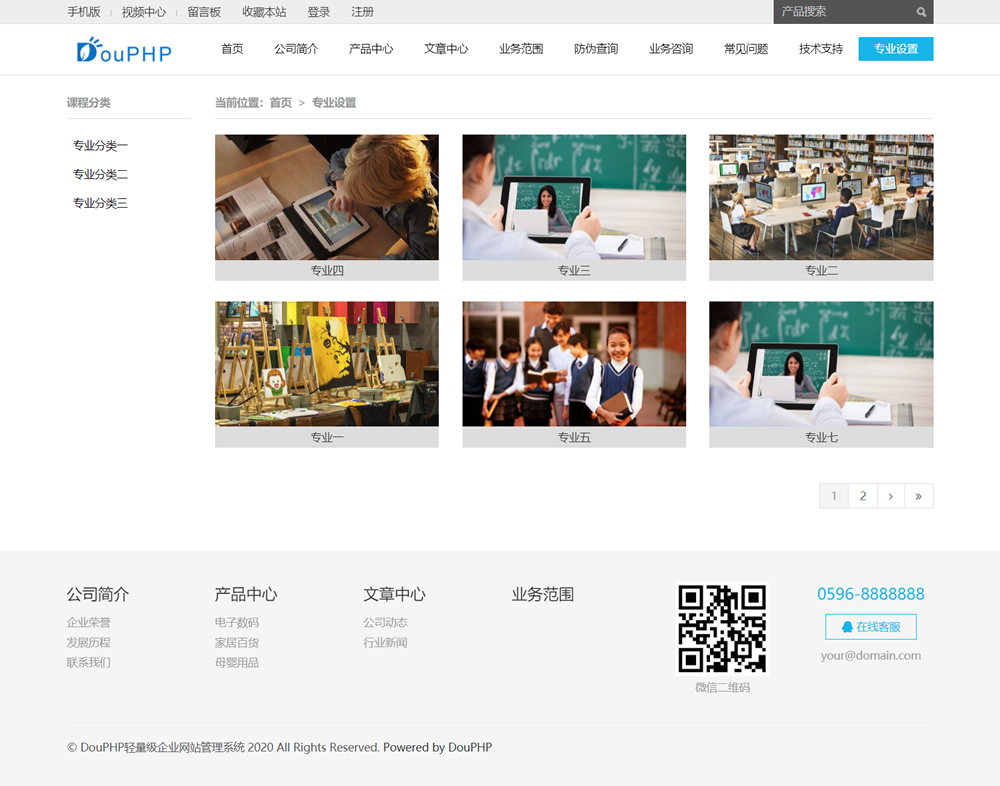Open the 留言板 link

pos(204,11)
